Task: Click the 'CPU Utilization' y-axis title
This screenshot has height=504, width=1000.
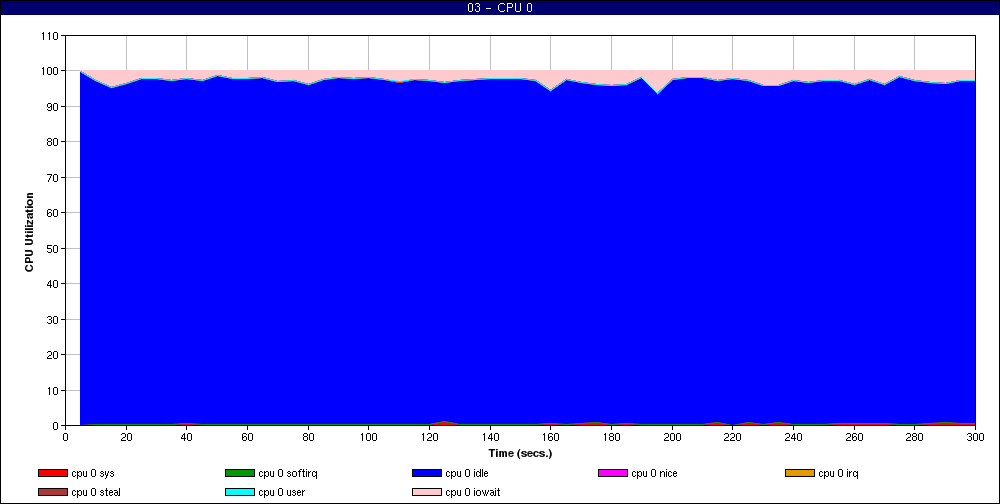Action: pos(29,232)
